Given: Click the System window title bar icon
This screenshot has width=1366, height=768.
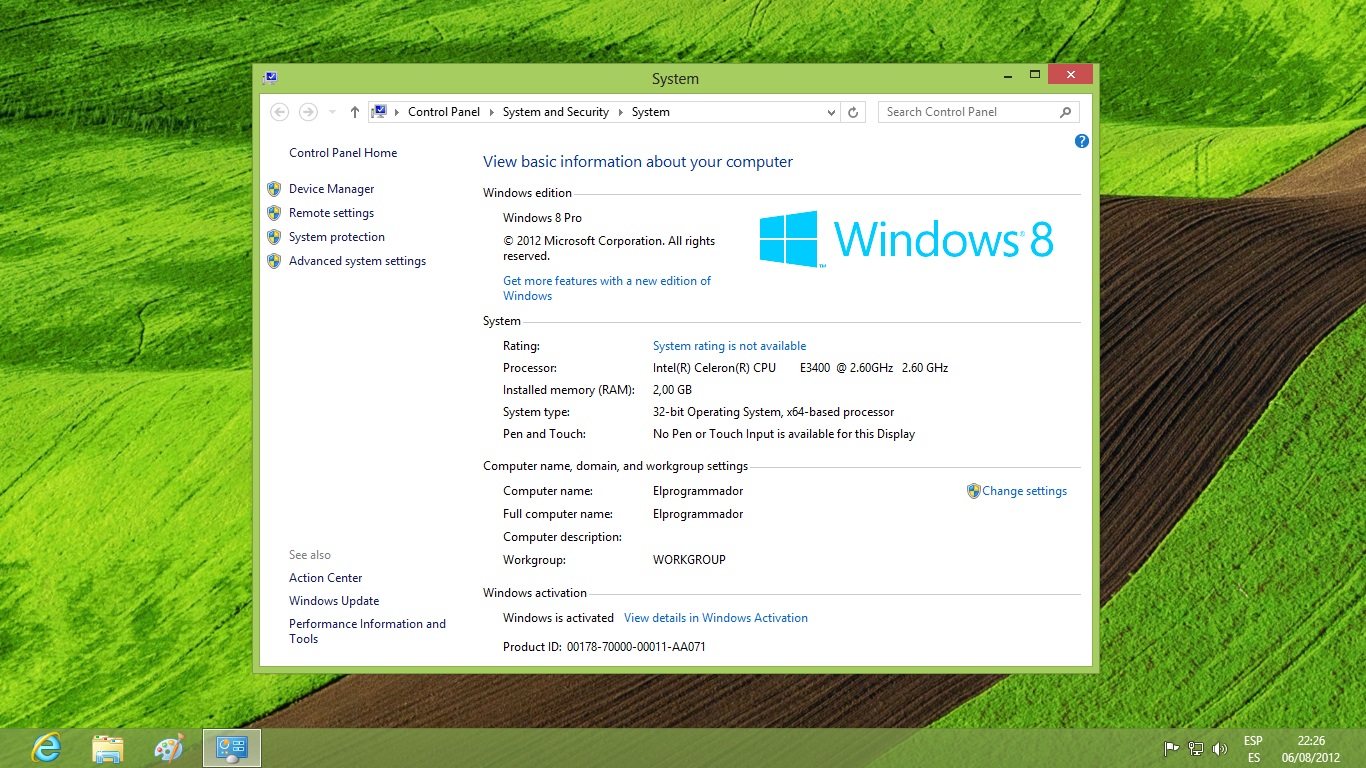Looking at the screenshot, I should (270, 78).
